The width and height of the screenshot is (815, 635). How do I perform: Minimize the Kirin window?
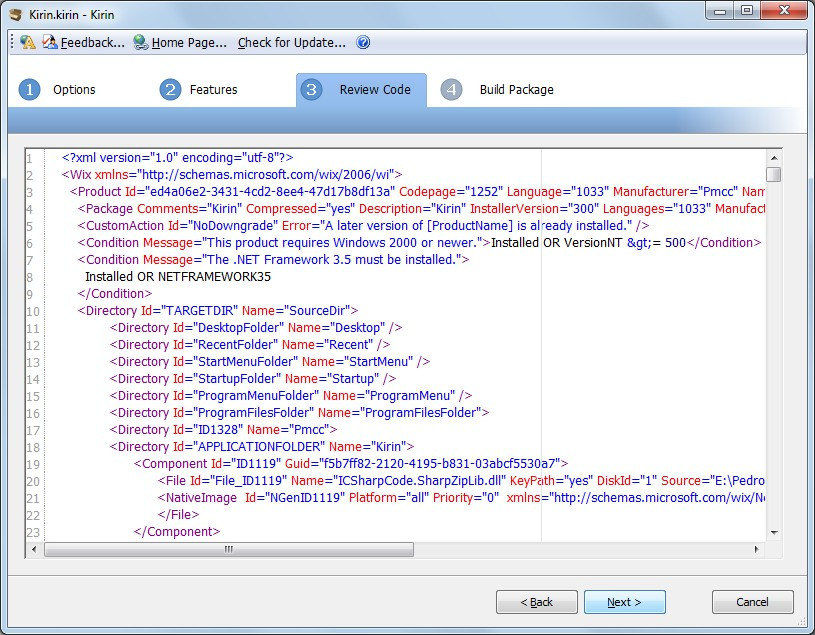720,11
